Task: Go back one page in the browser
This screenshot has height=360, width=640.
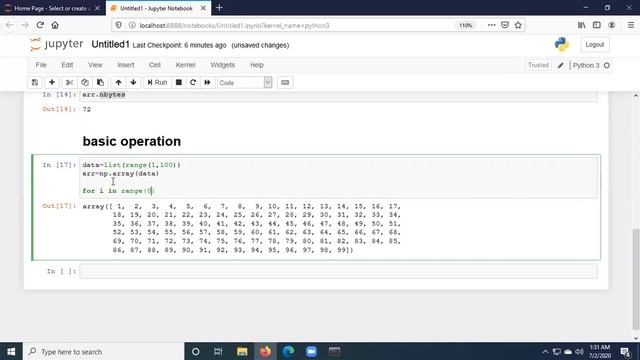Action: click(9, 25)
